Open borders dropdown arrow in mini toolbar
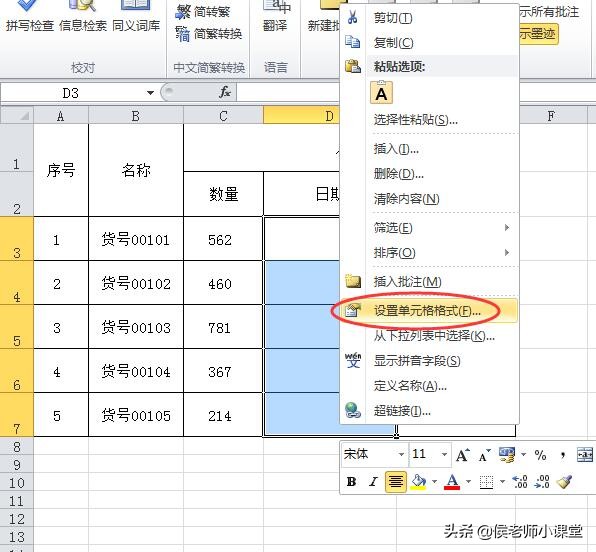The image size is (596, 552). [x=502, y=482]
